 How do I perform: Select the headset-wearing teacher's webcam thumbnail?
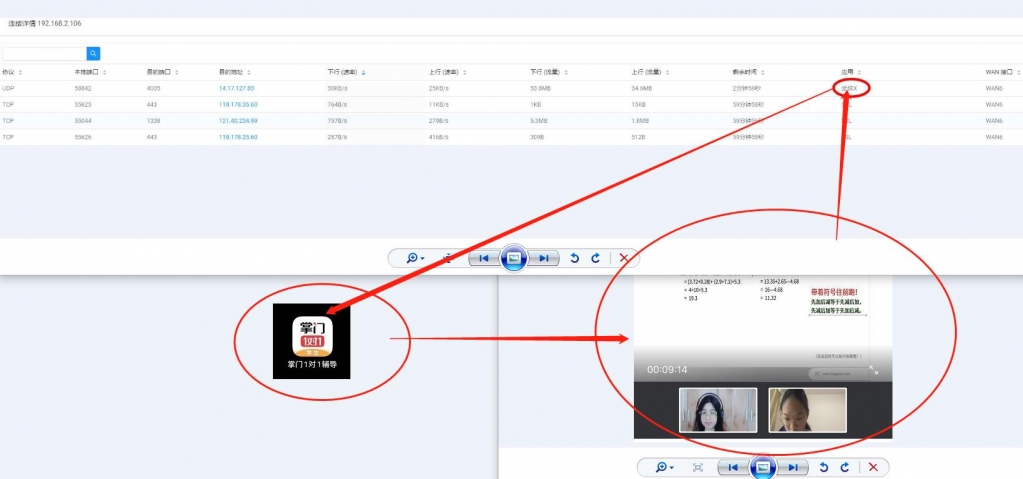717,410
